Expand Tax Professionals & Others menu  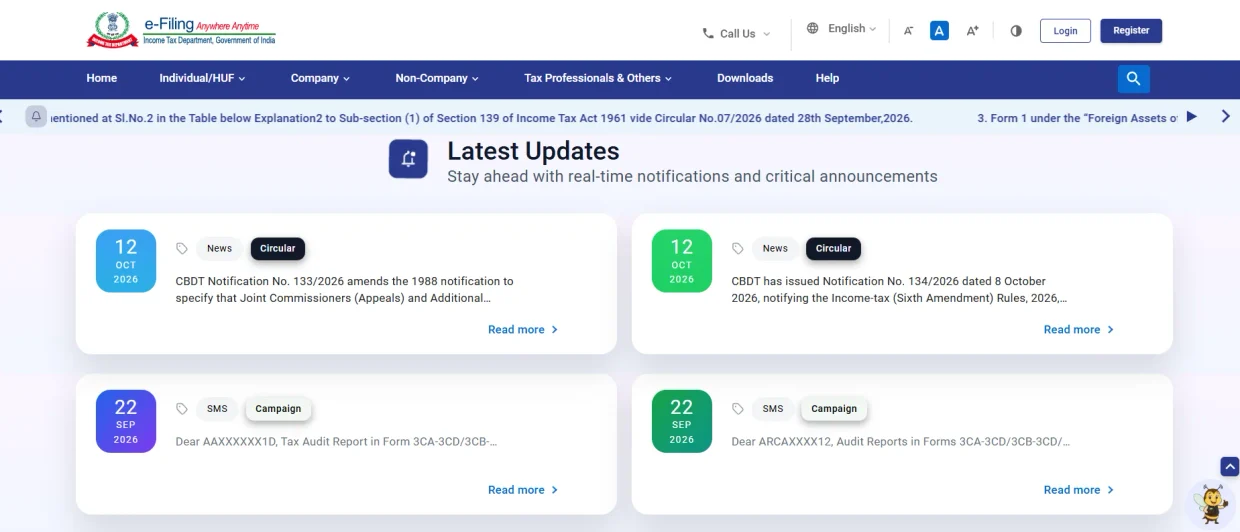[598, 78]
